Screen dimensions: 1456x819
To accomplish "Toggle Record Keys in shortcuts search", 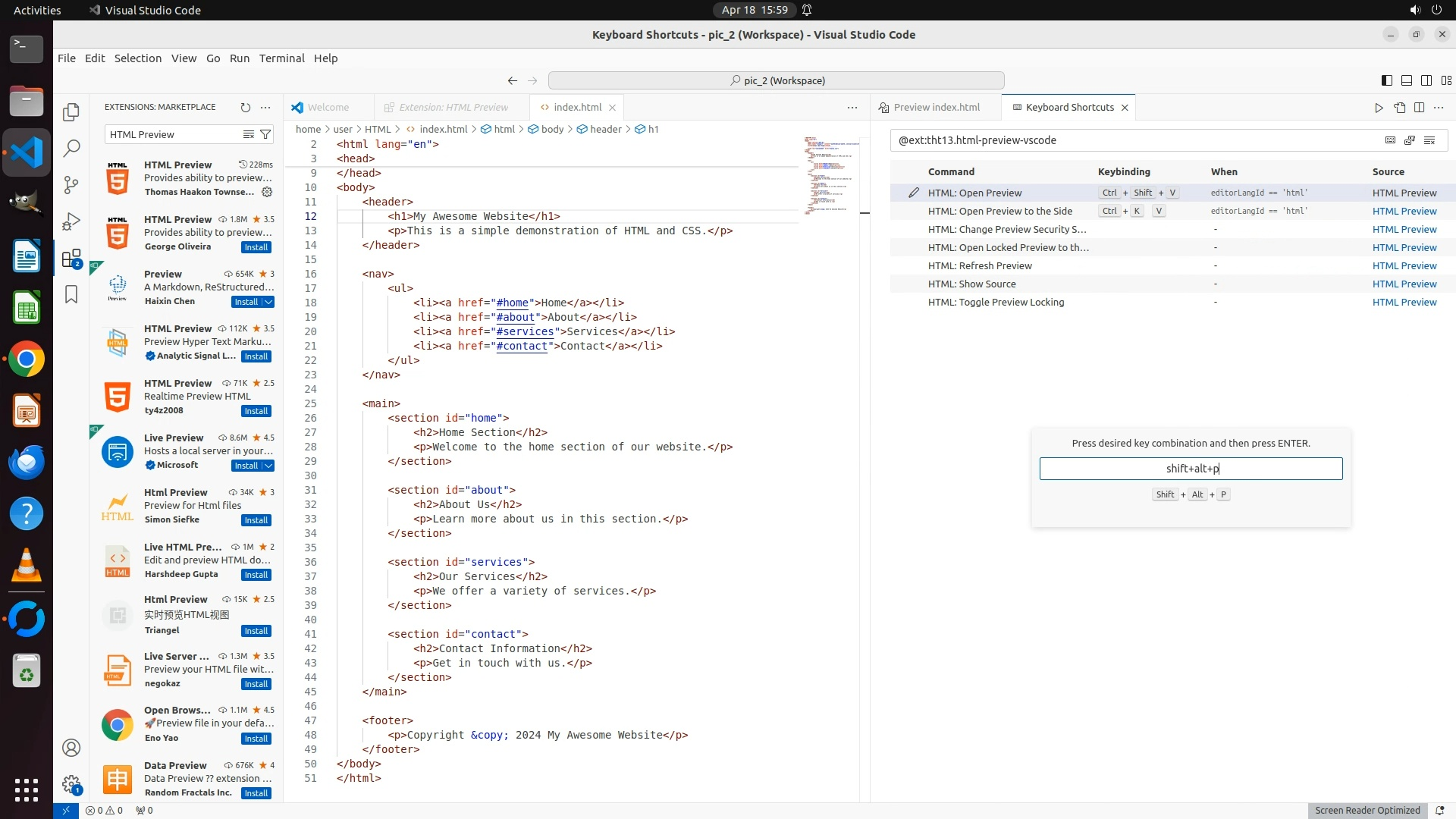I will pos(1390,140).
